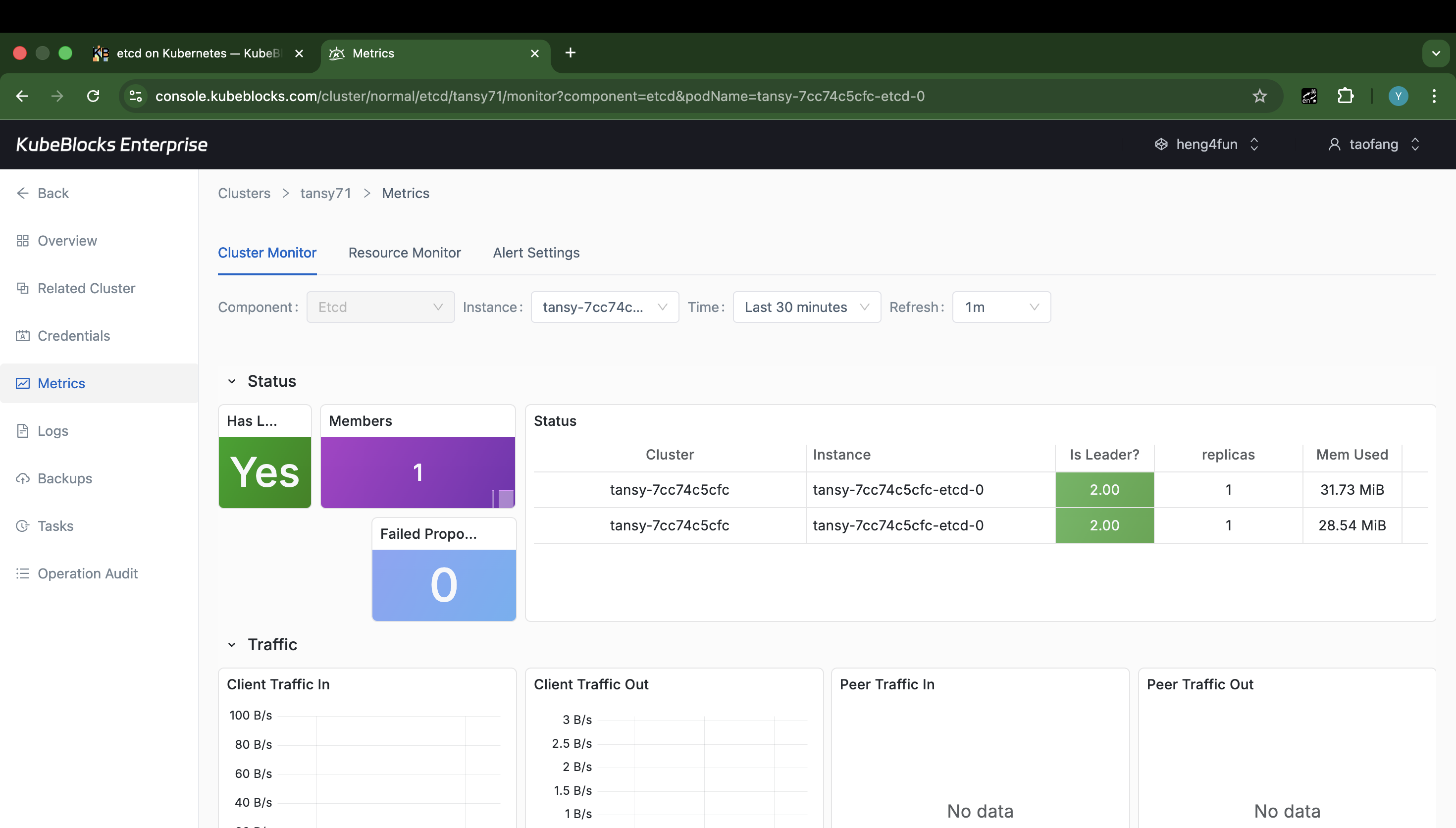Switch to Alert Settings tab
This screenshot has height=828, width=1456.
536,253
